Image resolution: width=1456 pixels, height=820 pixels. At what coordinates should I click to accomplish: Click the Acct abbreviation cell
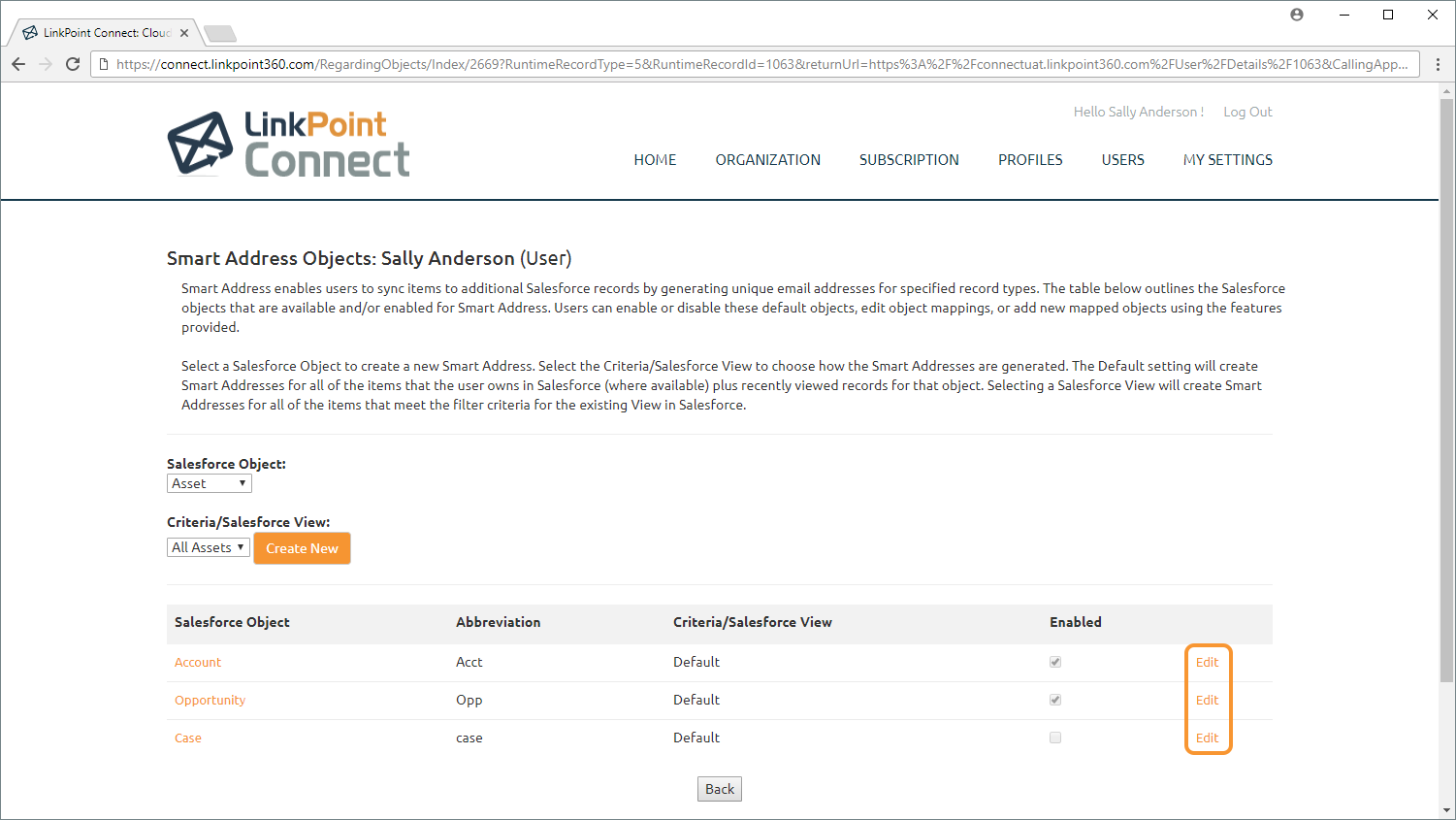(469, 662)
